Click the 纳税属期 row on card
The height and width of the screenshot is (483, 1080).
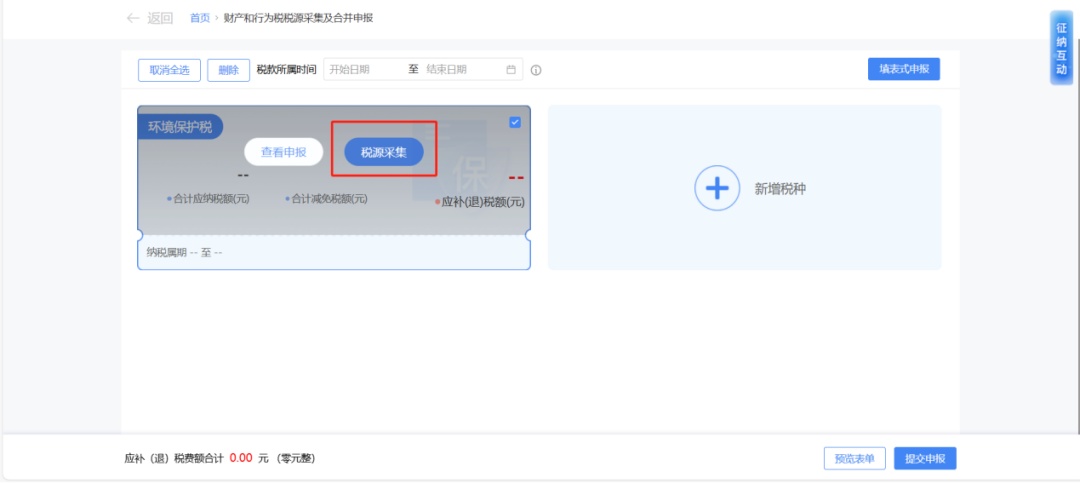[x=180, y=252]
